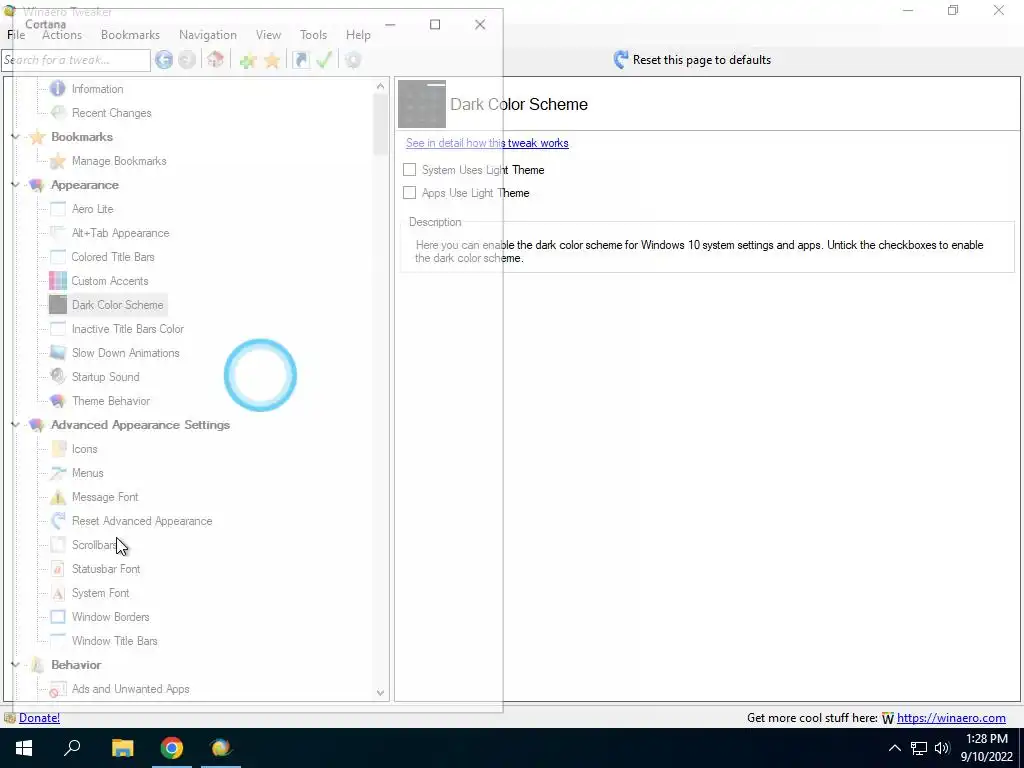Viewport: 1024px width, 768px height.
Task: Open the winaero.com link
Action: 951,718
